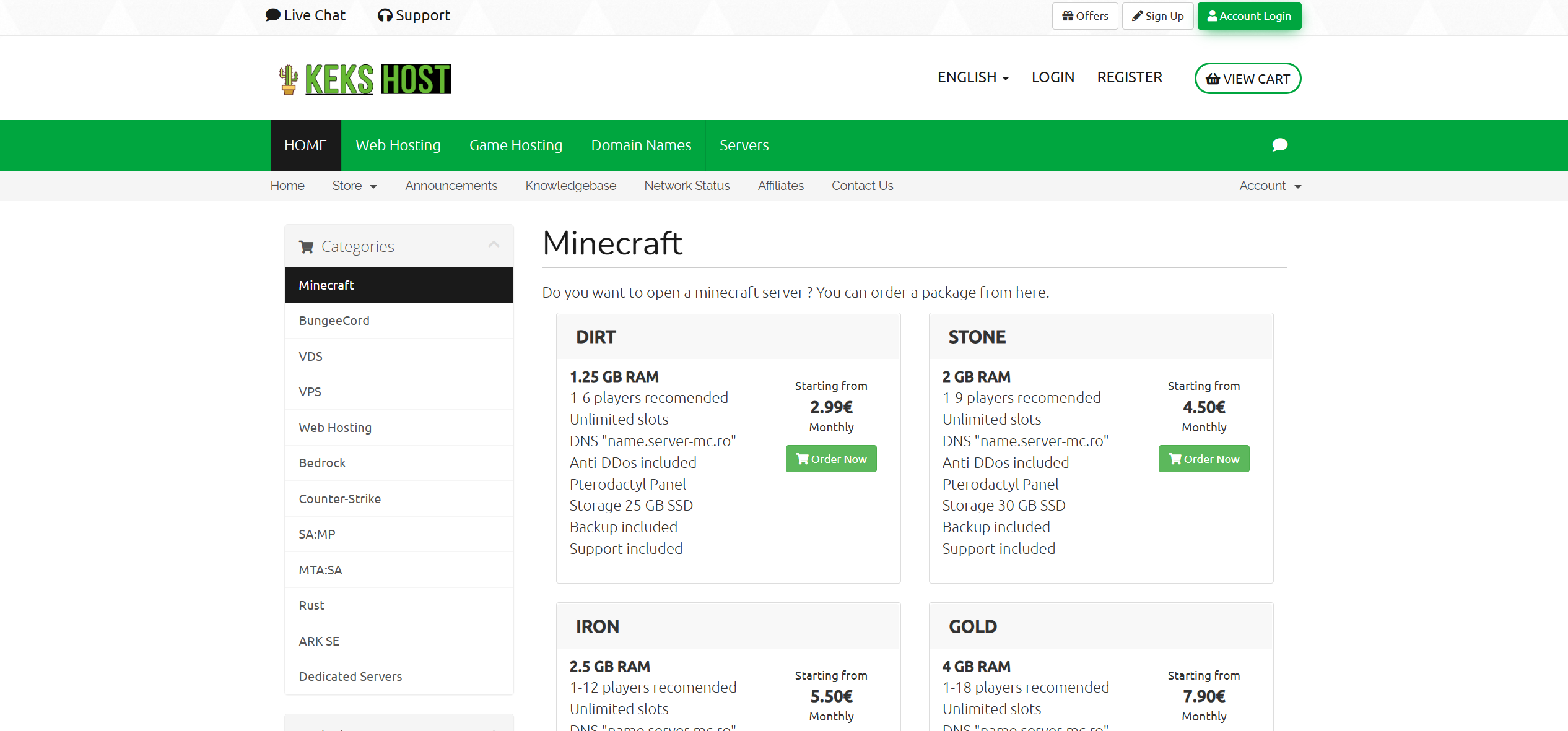Click the Keks Host cactus logo
Screen dimensions: 1568x731
pos(365,79)
